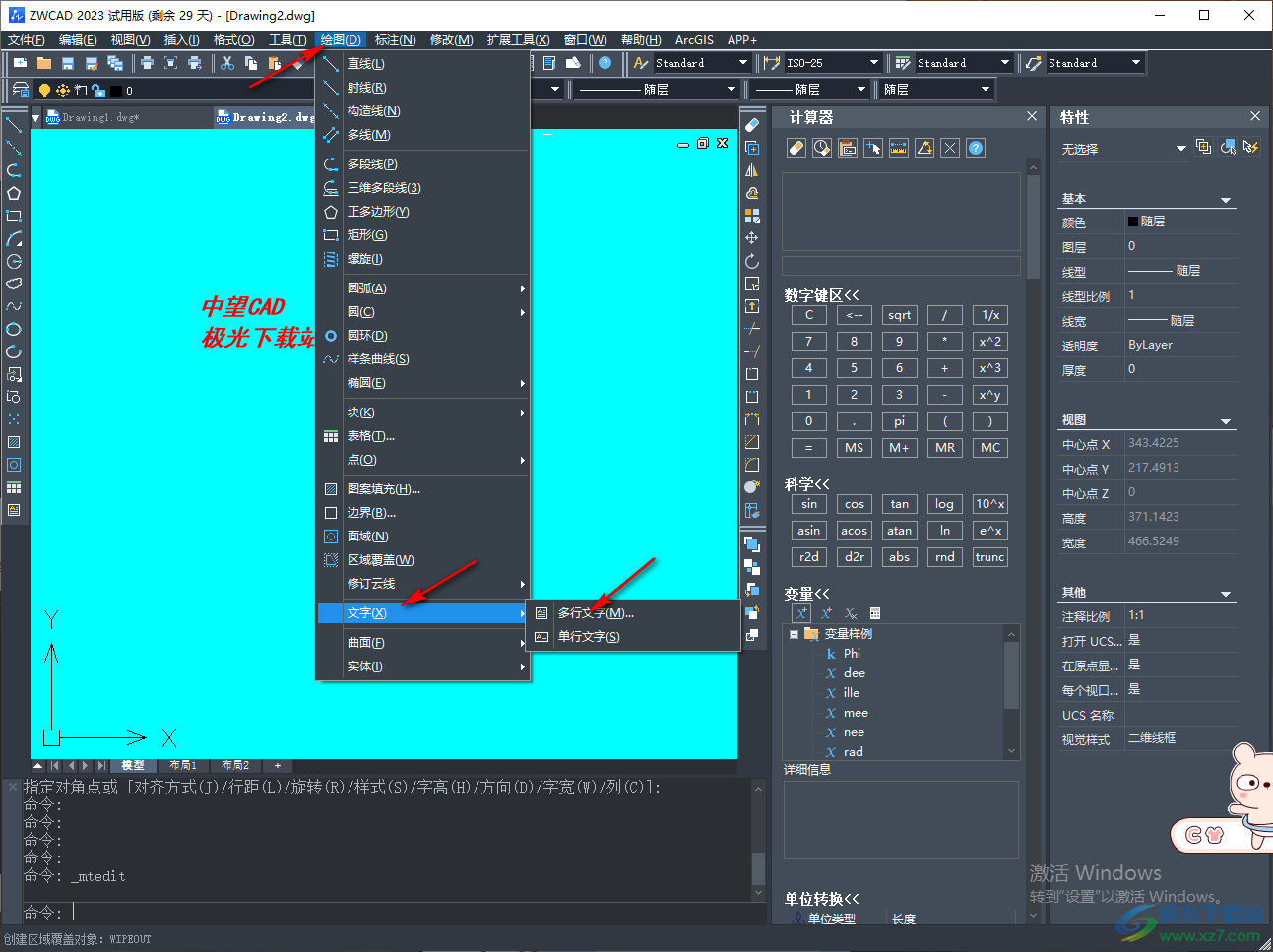Select the Line tool in left toolbar
Image resolution: width=1273 pixels, height=952 pixels.
[x=14, y=125]
